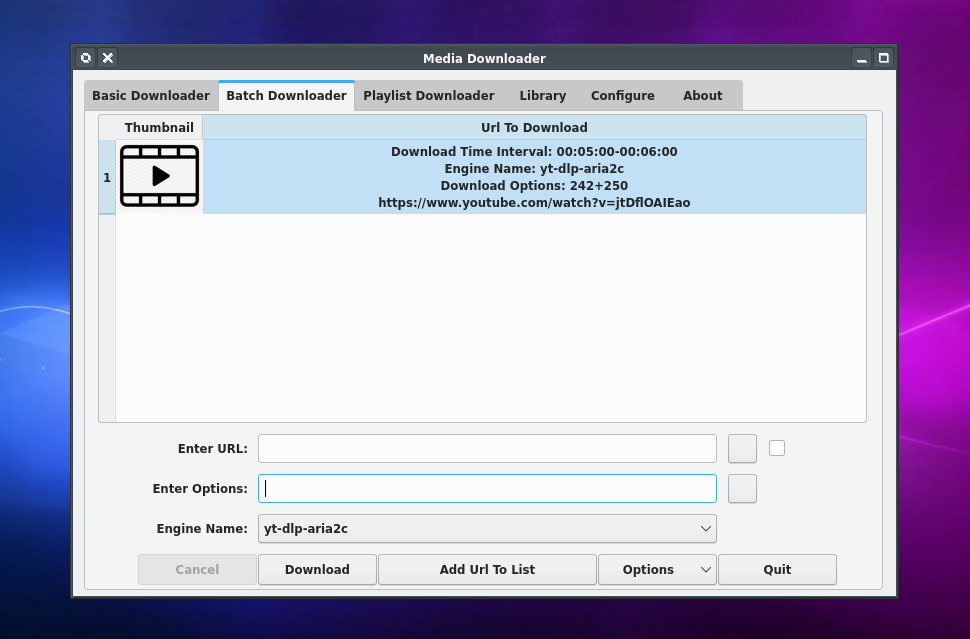The image size is (970, 639).
Task: Click inside the Enter URL field
Action: (487, 448)
